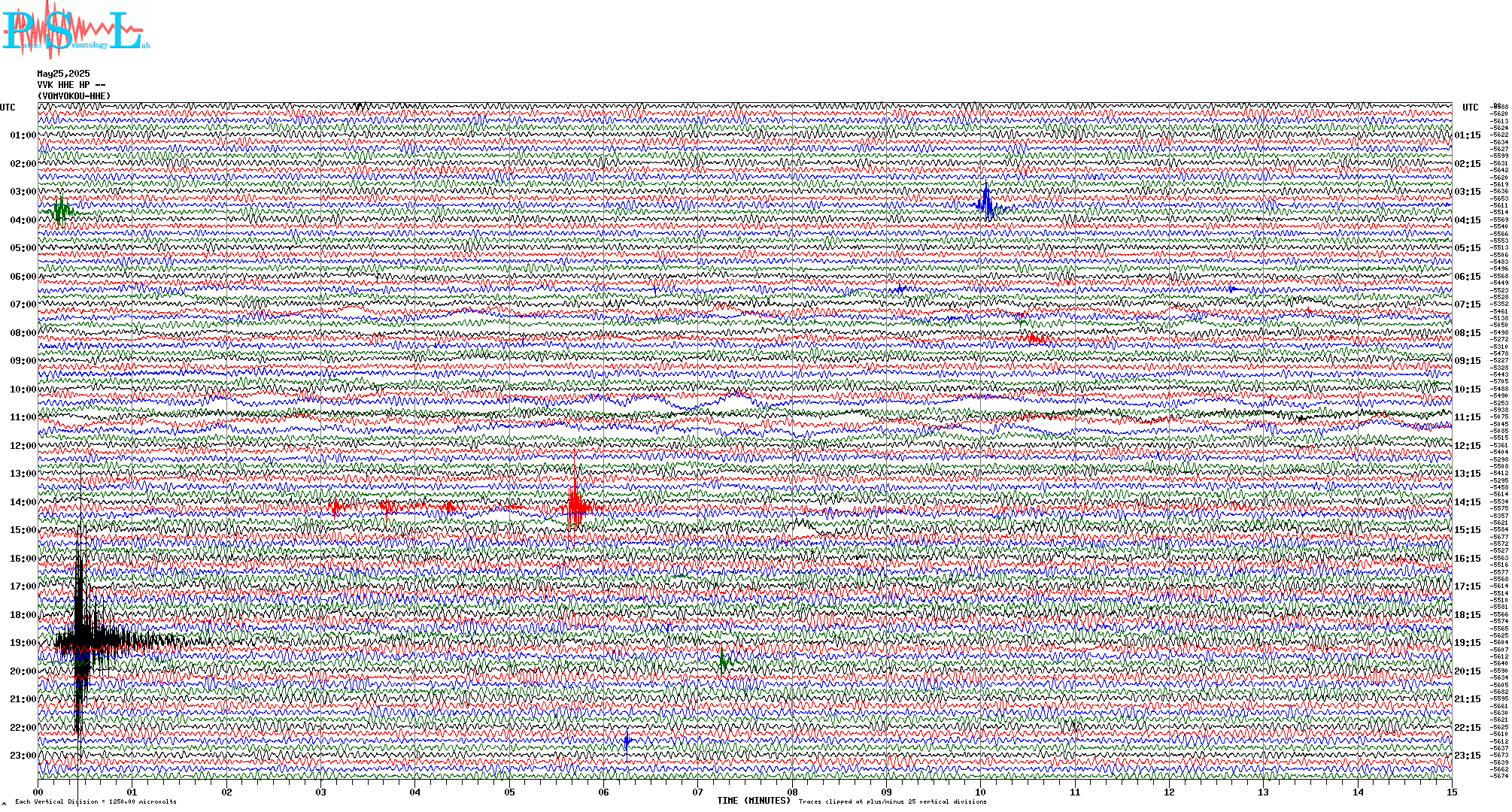Click the '16:00' hour label
Screen dimensions: 1512x812
pyautogui.click(x=23, y=559)
